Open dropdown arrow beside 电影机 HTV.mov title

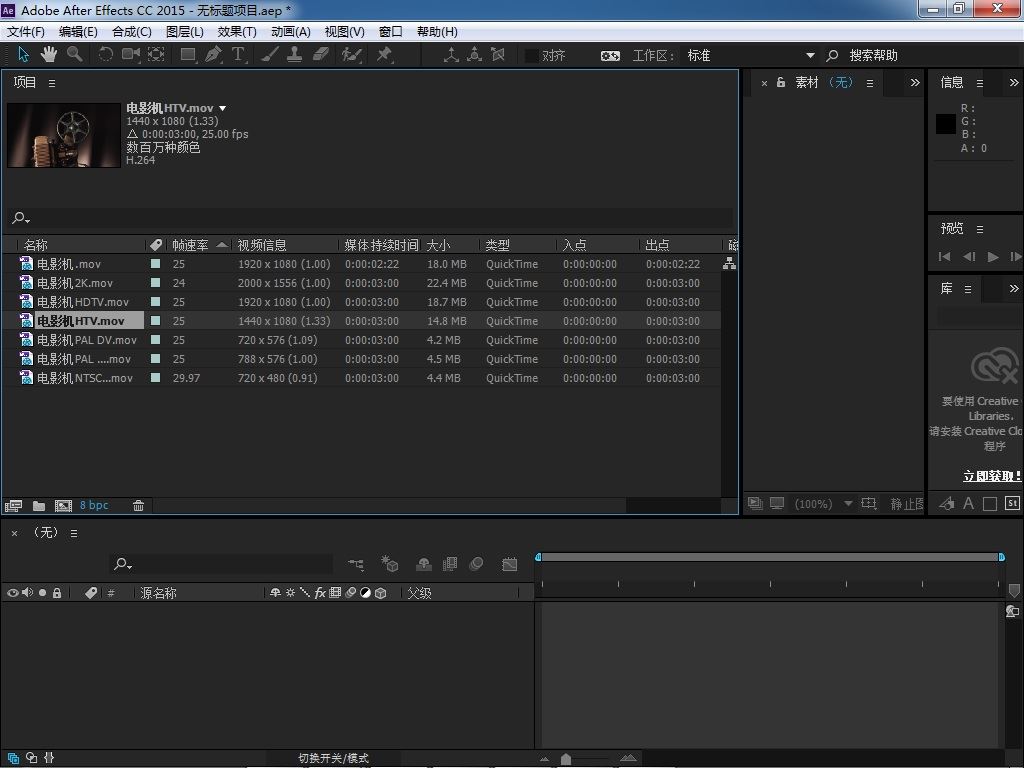point(223,108)
